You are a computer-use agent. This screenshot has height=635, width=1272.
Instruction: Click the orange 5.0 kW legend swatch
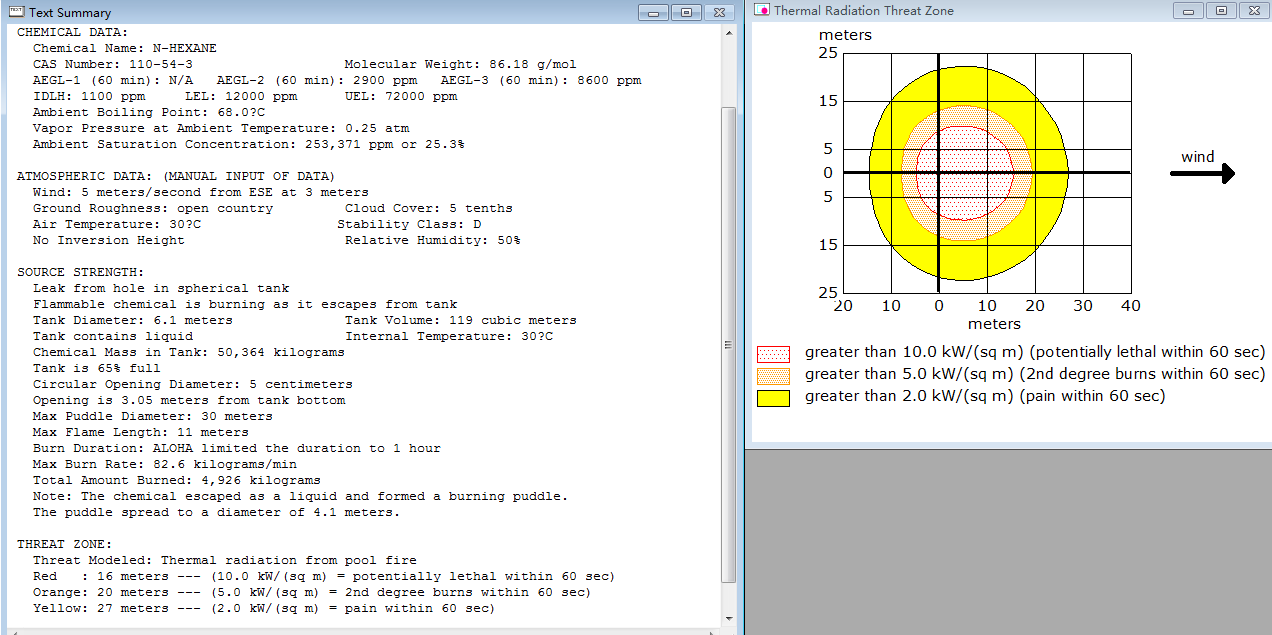[x=773, y=375]
